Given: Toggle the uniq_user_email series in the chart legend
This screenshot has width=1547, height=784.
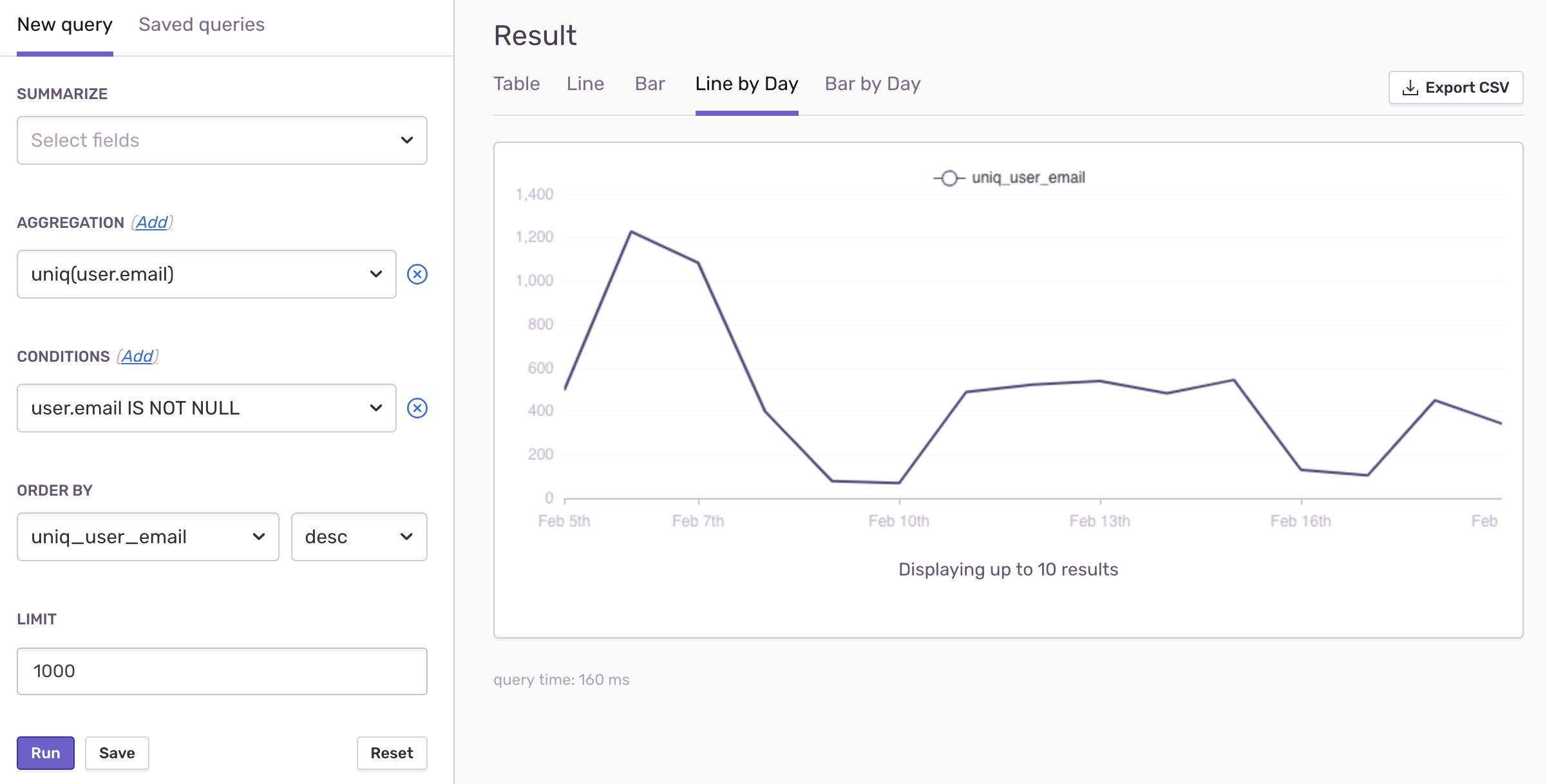Looking at the screenshot, I should [1027, 178].
